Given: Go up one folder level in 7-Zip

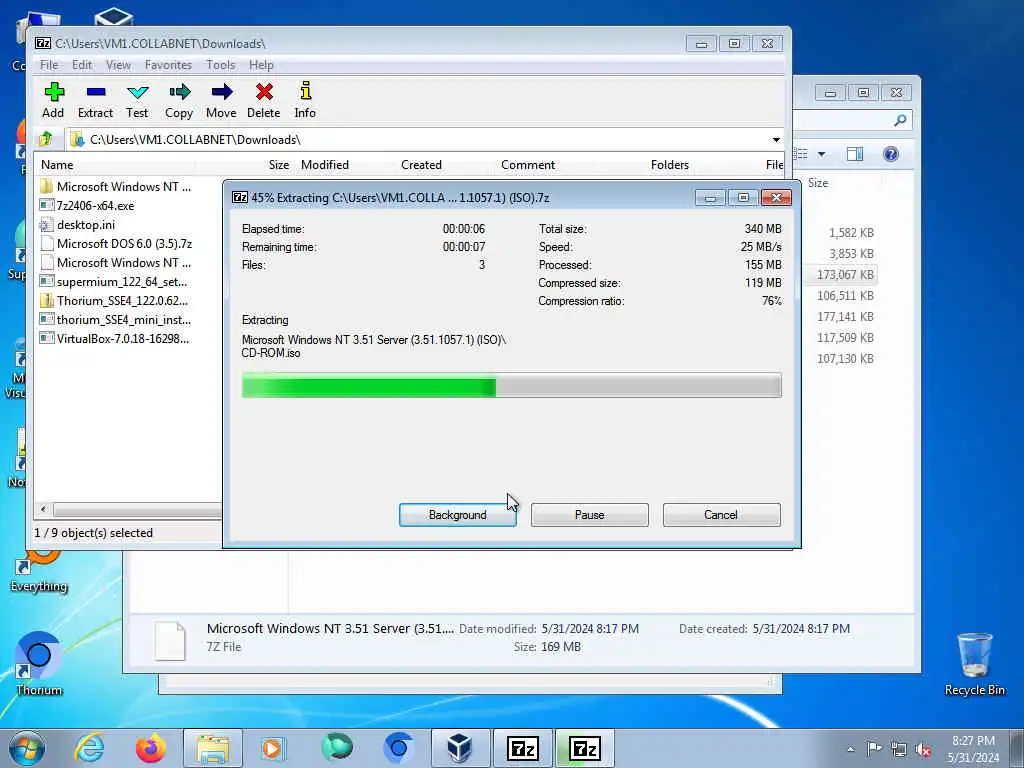Looking at the screenshot, I should pos(46,139).
